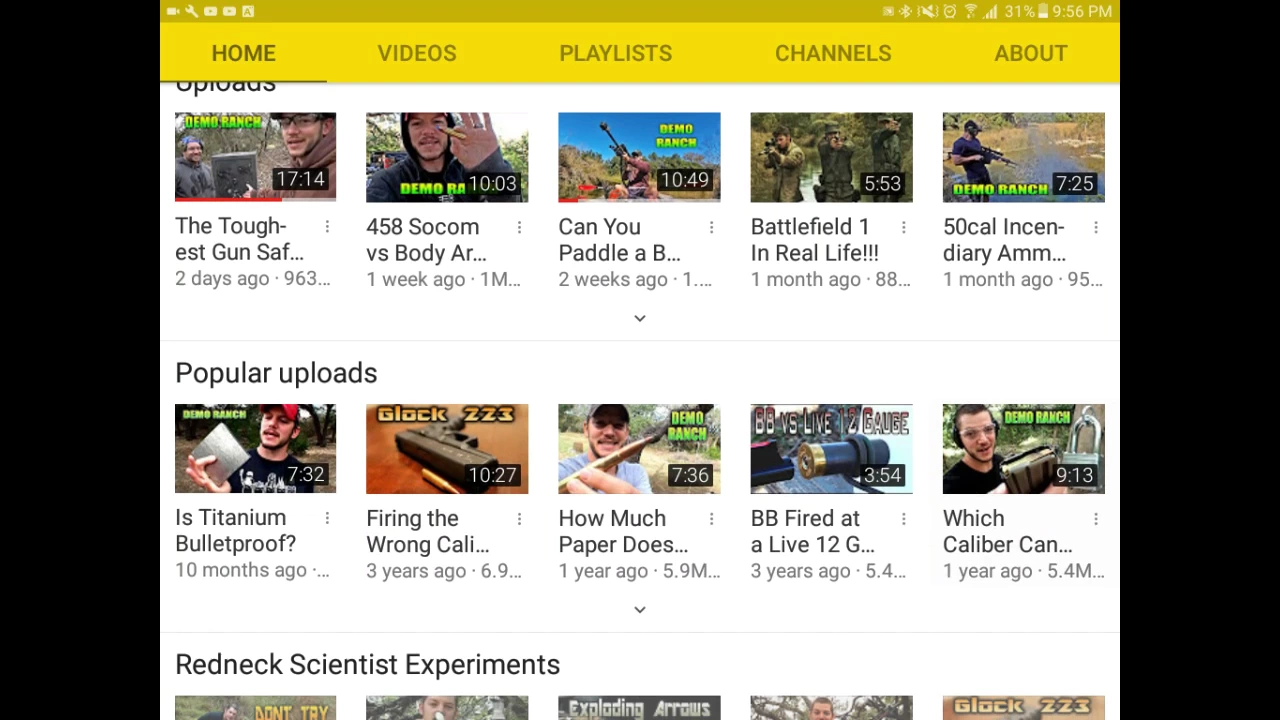Open 'Firing the Wrong Cali...' title
Screen dimensions: 1280x720
click(428, 531)
